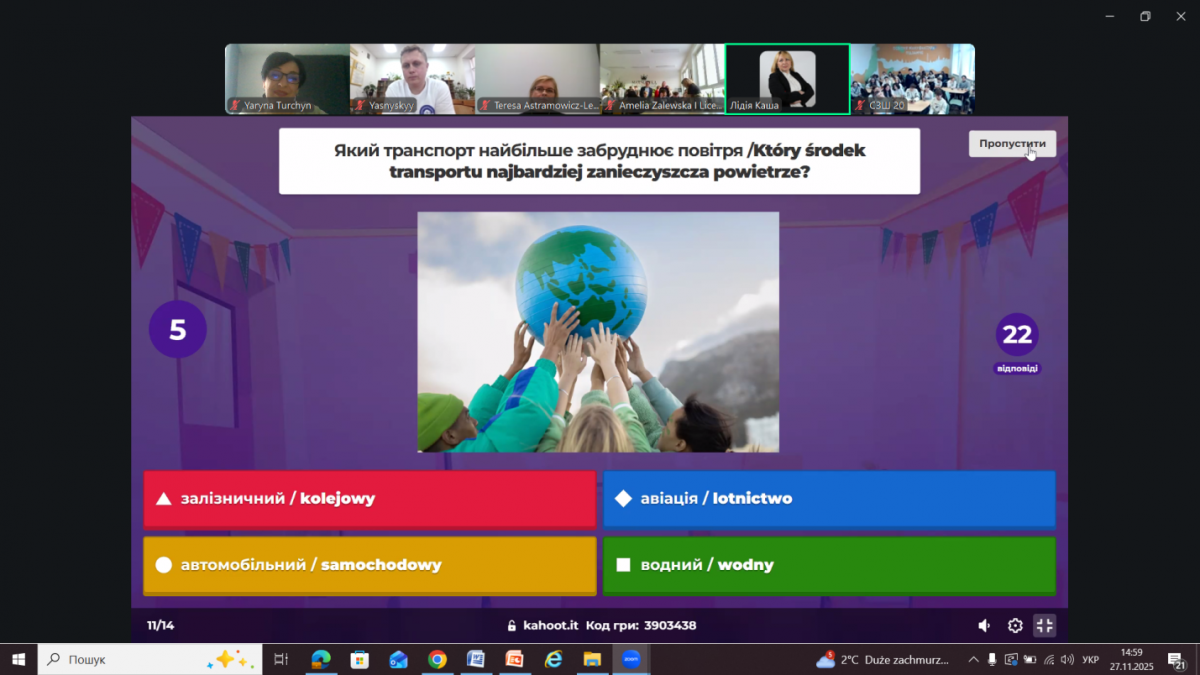The height and width of the screenshot is (675, 1200).
Task: Open Microsoft Store from taskbar
Action: 360,659
